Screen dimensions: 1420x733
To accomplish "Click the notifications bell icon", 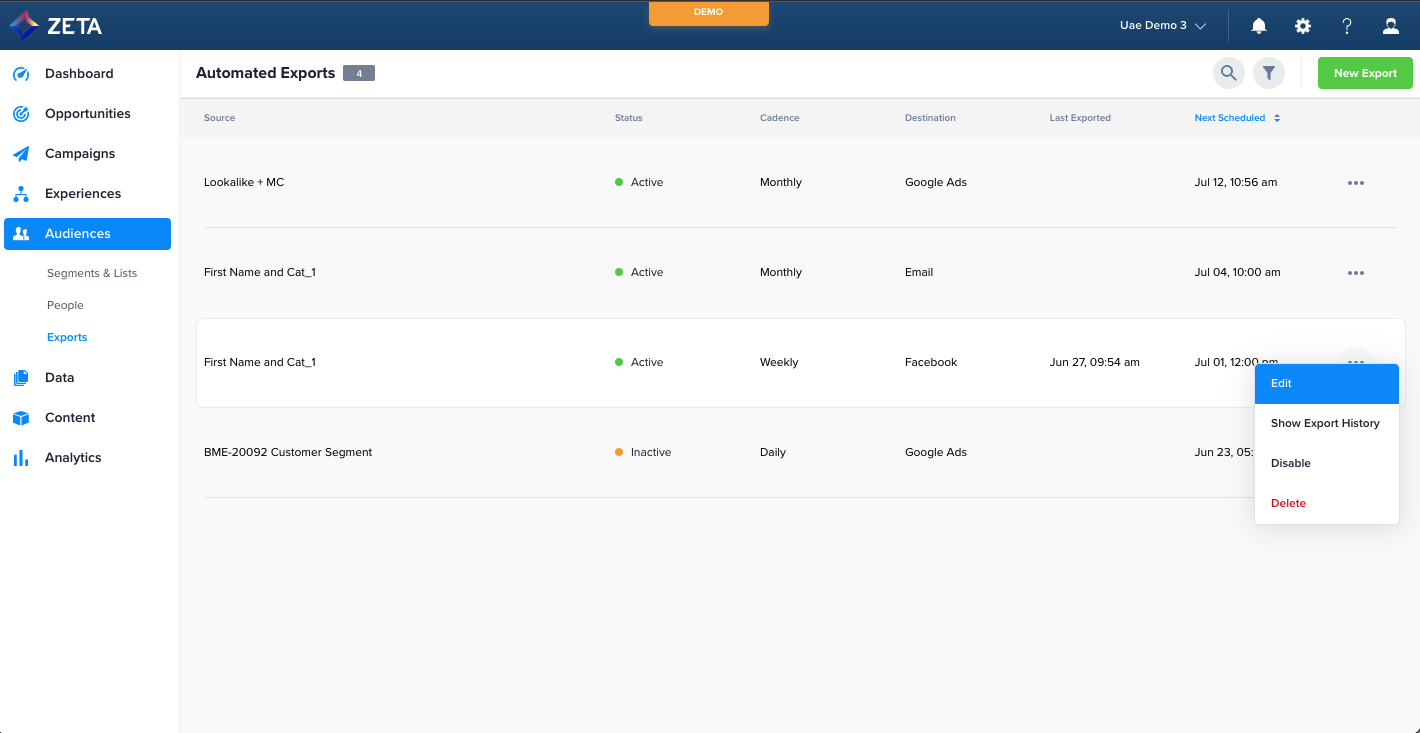I will pyautogui.click(x=1259, y=26).
